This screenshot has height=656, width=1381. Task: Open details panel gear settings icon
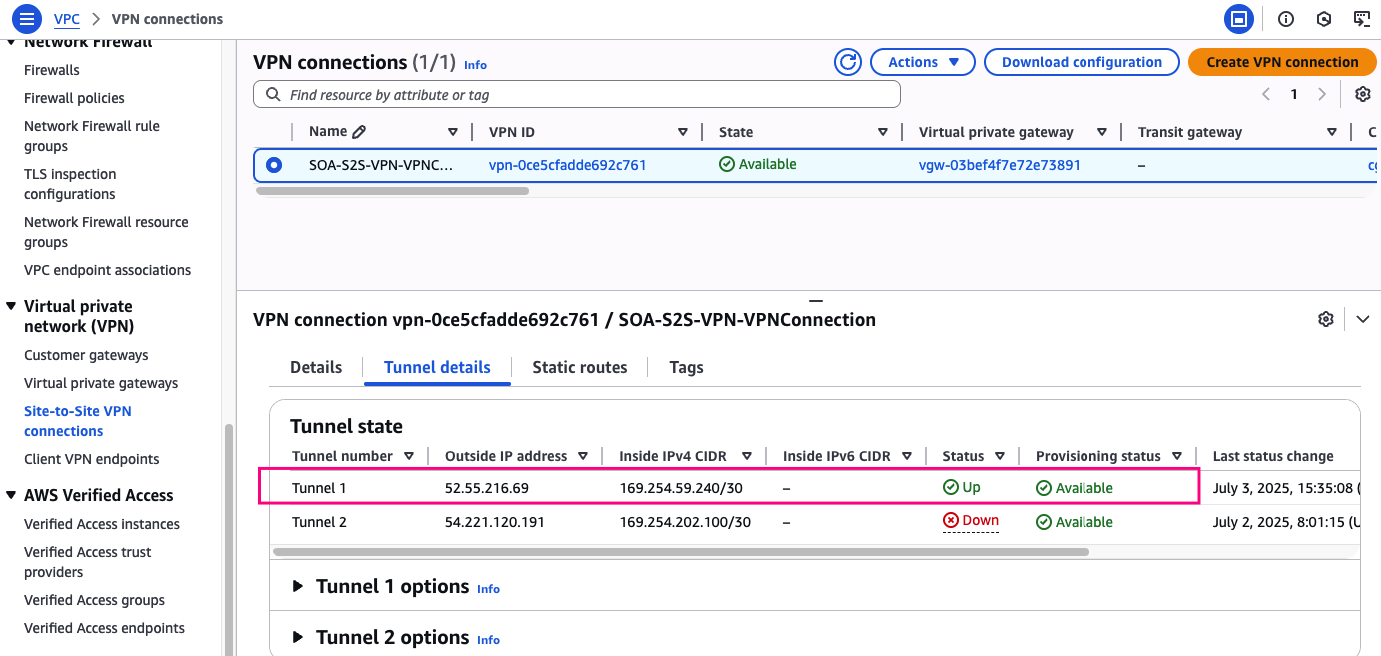[1326, 319]
